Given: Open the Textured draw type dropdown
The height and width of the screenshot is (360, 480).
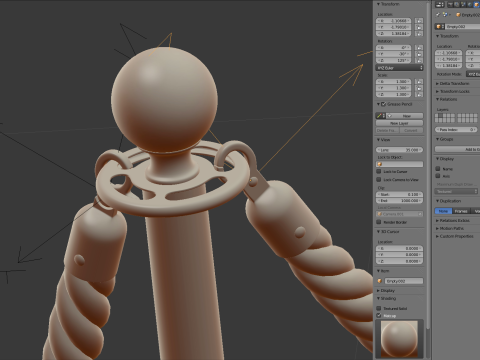Looking at the screenshot, I should 456,191.
